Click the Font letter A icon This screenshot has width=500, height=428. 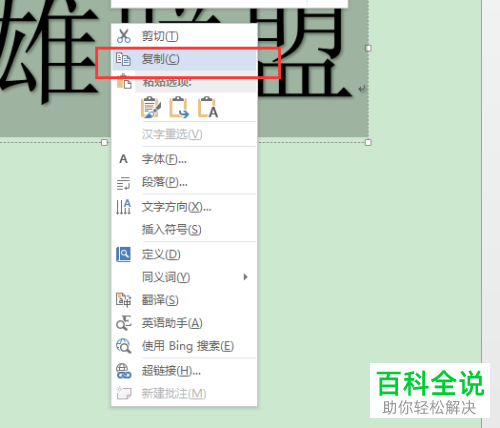pos(123,159)
